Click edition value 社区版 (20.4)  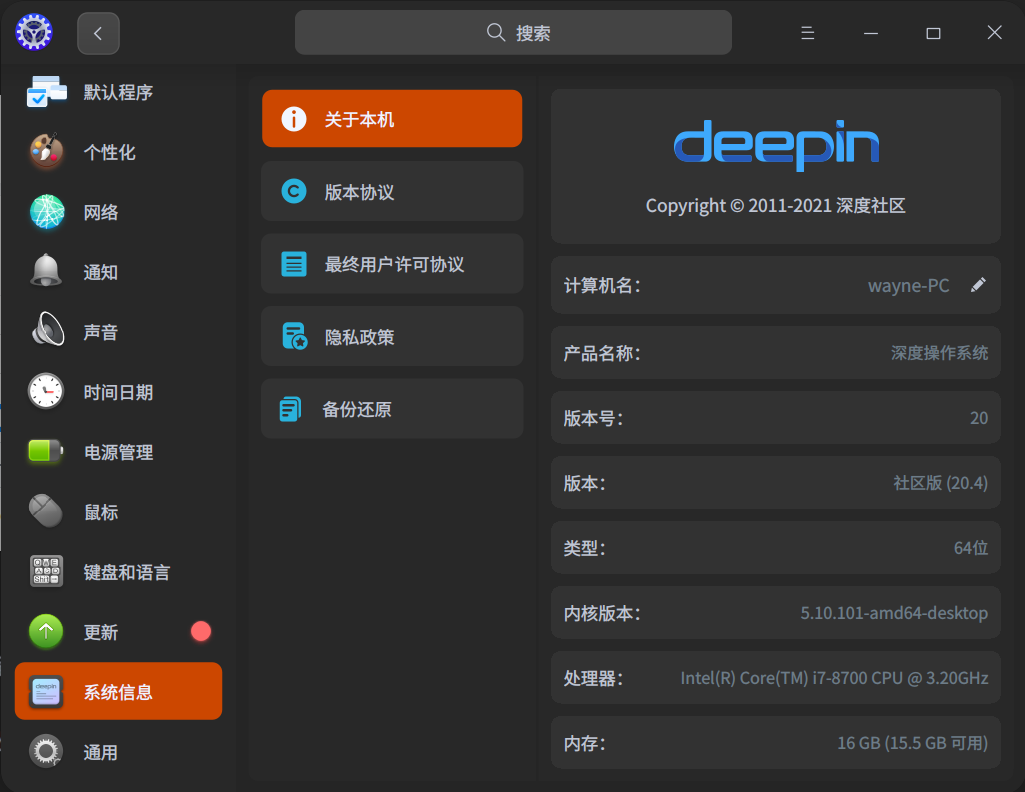[x=940, y=483]
